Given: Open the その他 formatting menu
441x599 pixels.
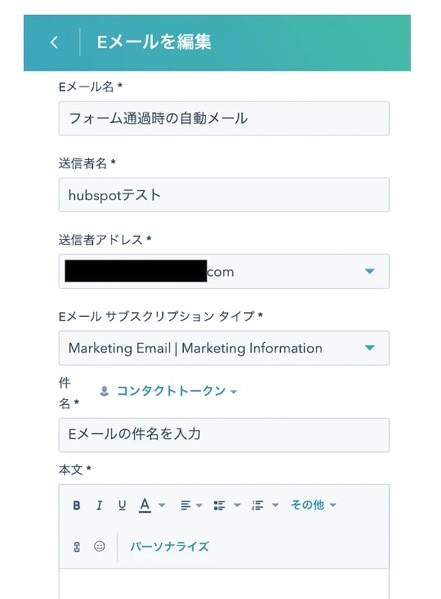Looking at the screenshot, I should pos(313,505).
